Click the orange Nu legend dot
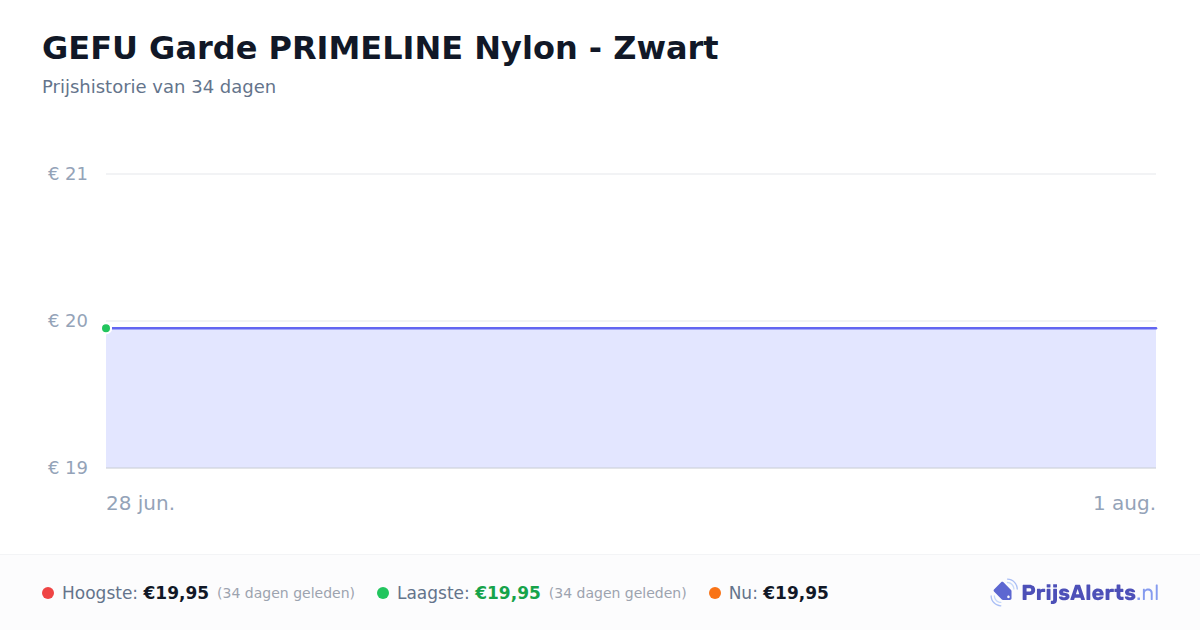This screenshot has height=630, width=1200. point(715,593)
